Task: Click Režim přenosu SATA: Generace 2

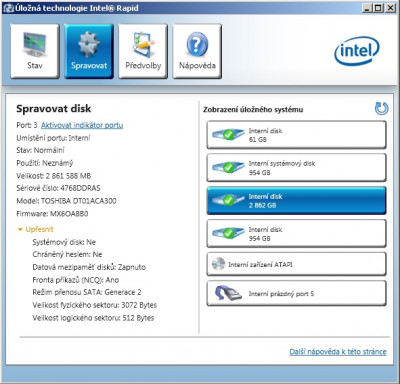Action: [x=87, y=292]
